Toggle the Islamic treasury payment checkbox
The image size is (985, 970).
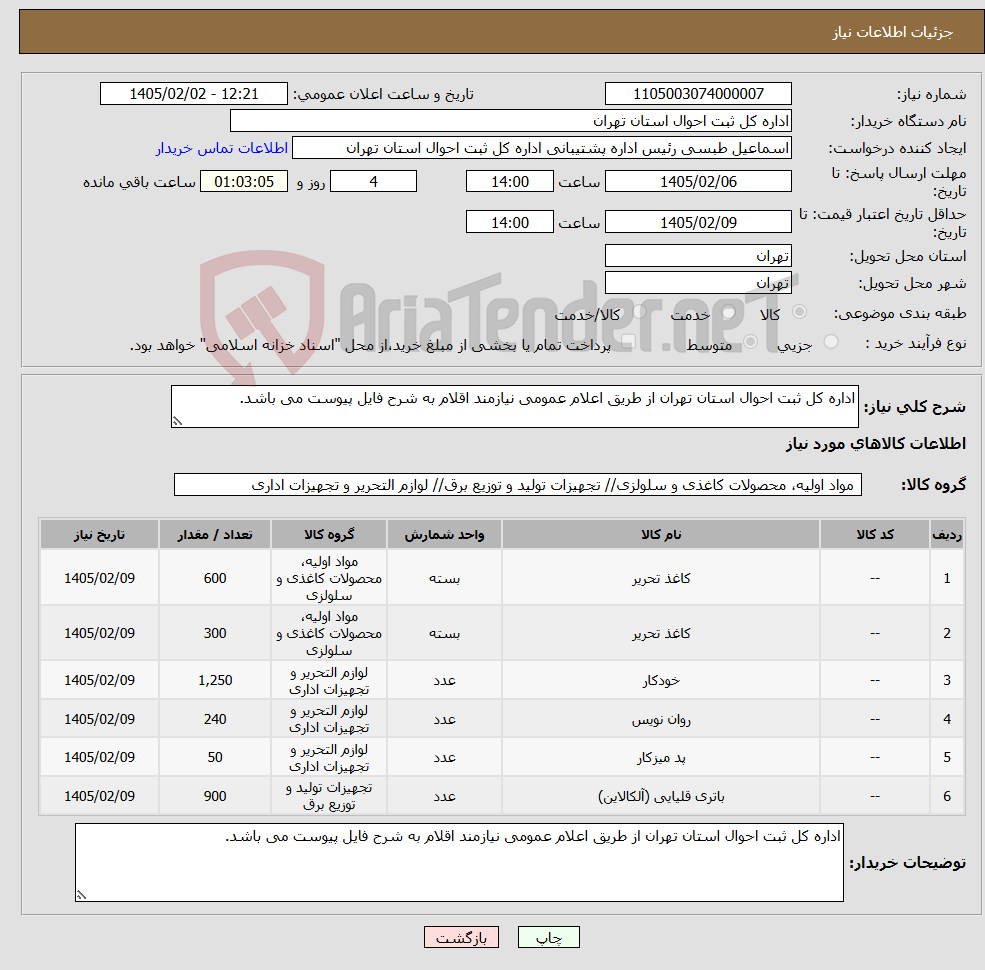click(628, 342)
